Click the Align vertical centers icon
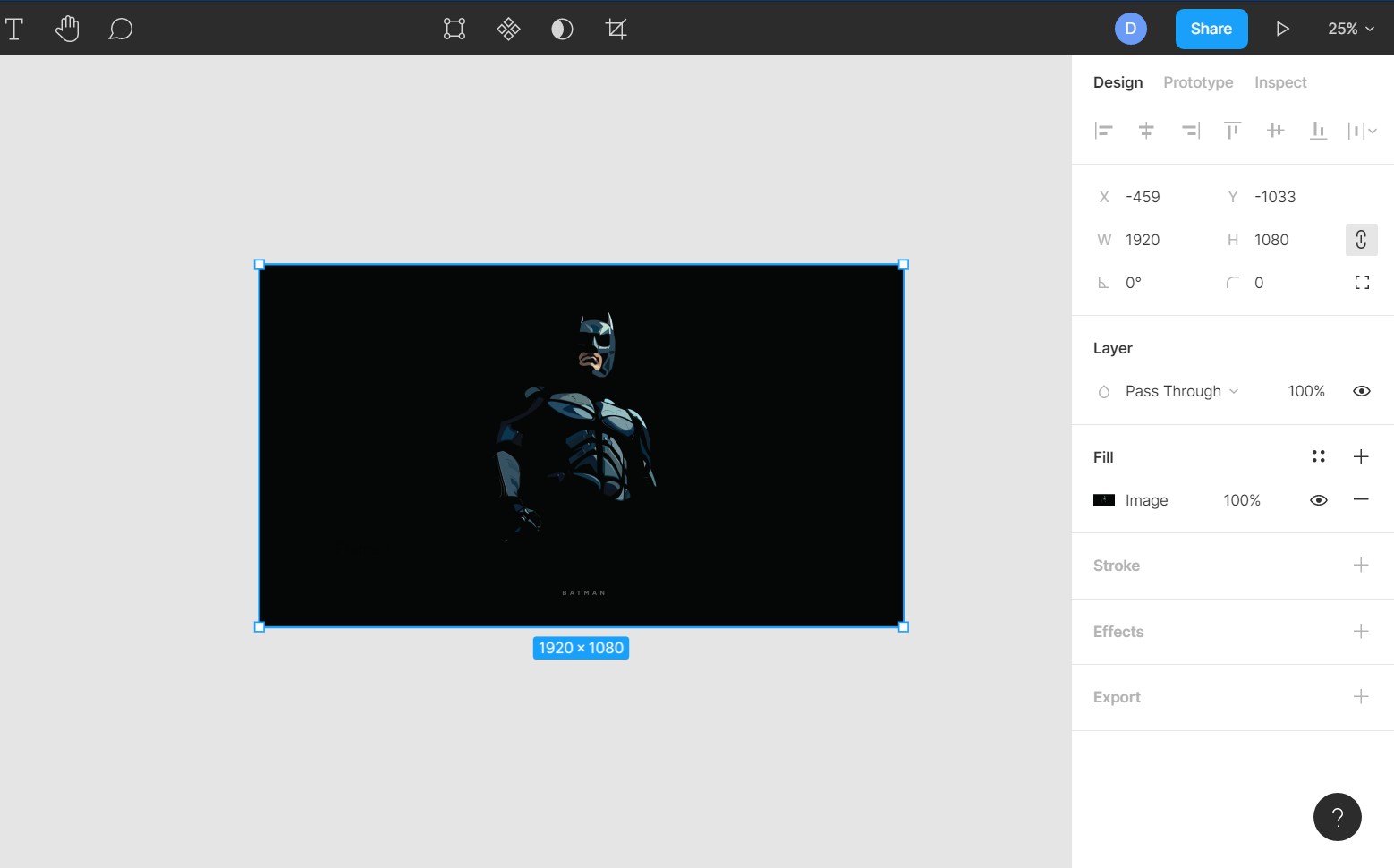 click(1276, 131)
